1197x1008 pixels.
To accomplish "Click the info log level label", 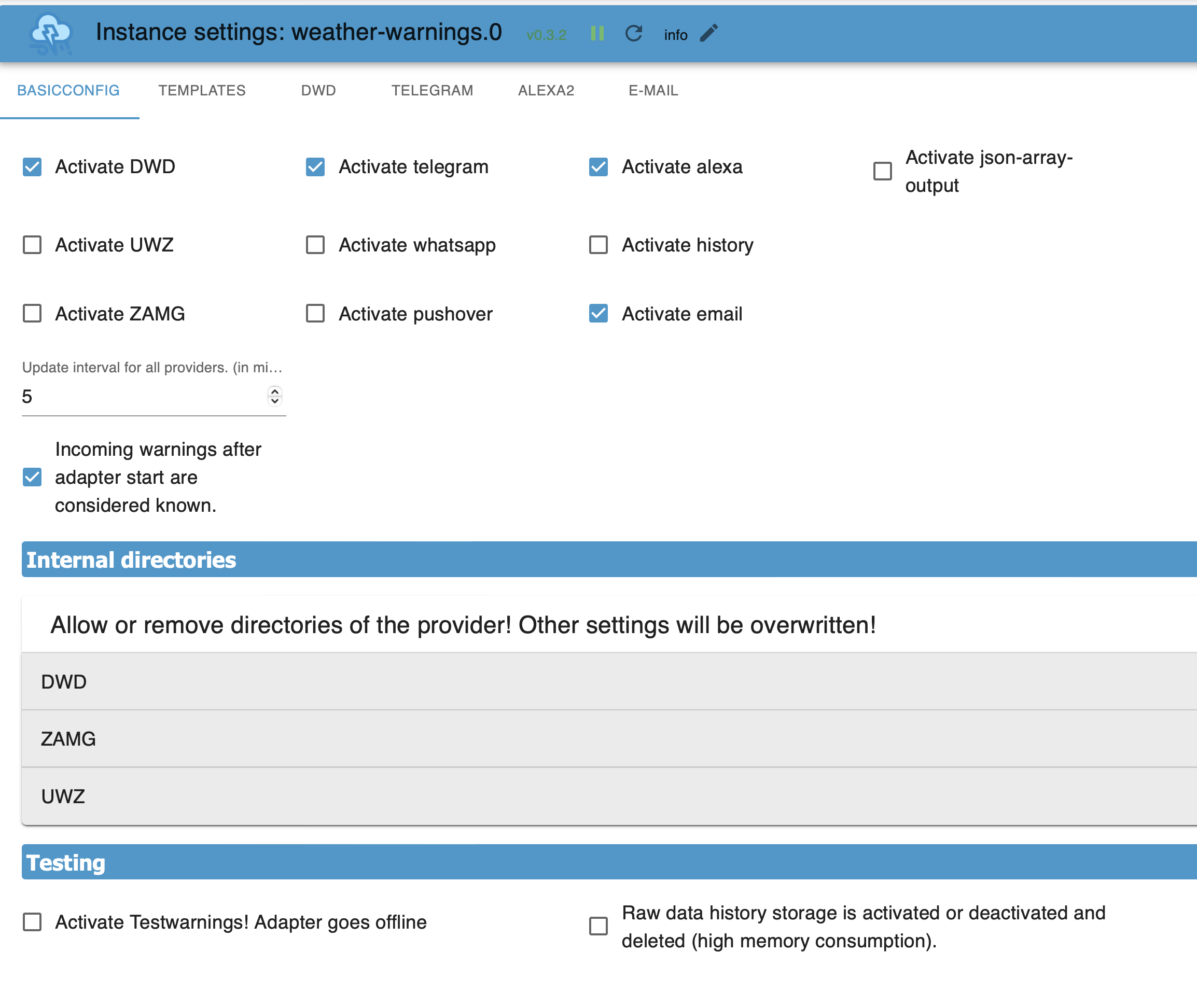I will point(675,35).
